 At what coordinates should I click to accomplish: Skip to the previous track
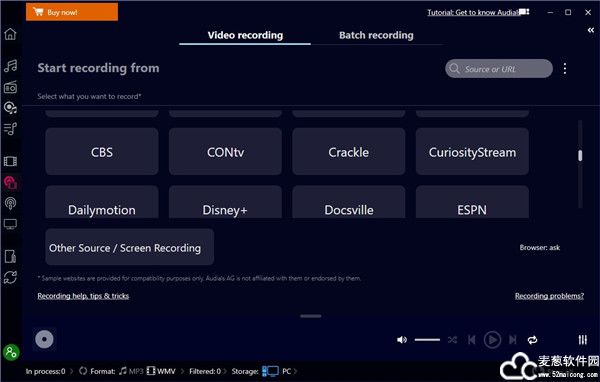(x=471, y=340)
